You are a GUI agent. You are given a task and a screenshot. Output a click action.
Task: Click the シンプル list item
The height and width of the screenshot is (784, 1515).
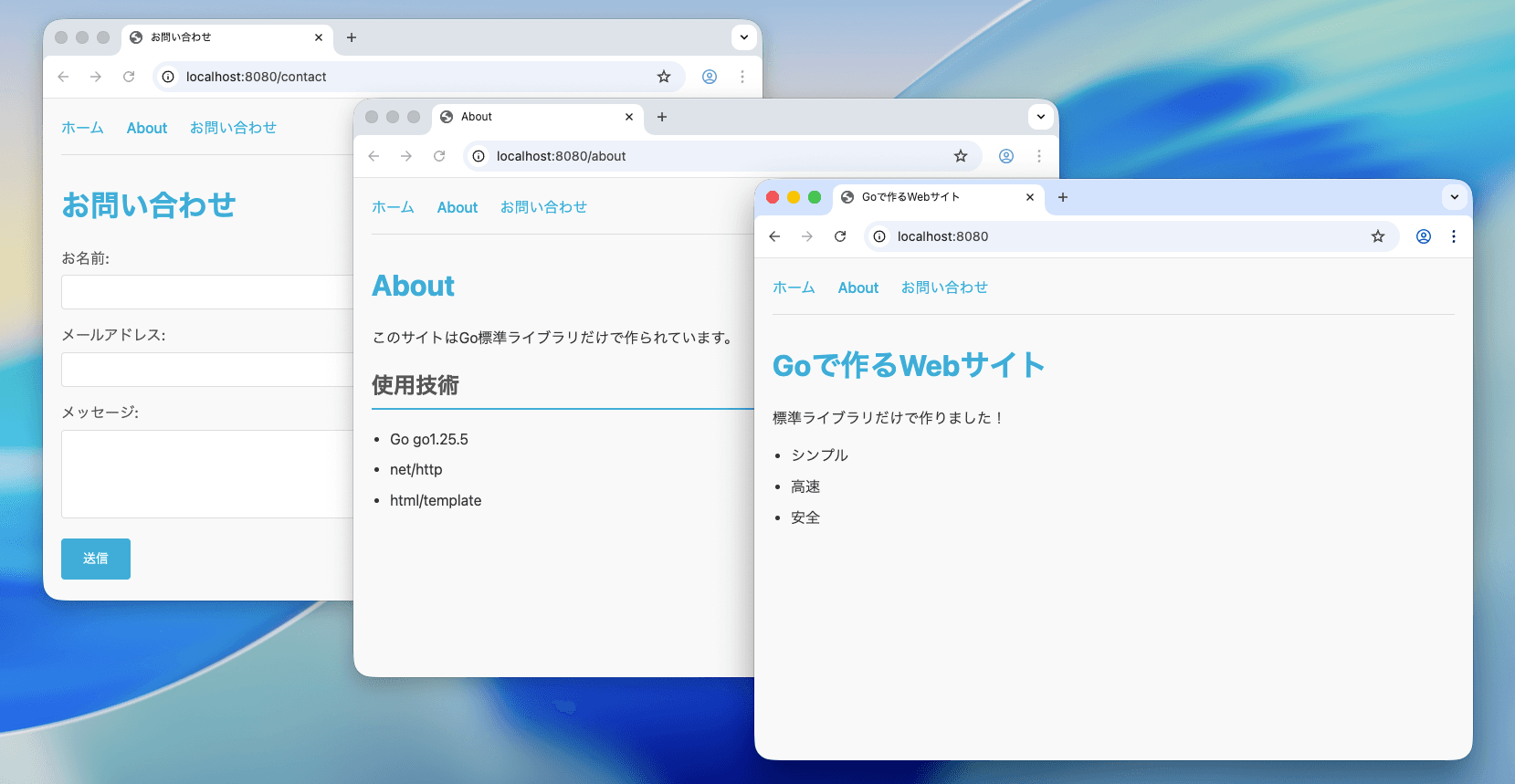(x=819, y=455)
